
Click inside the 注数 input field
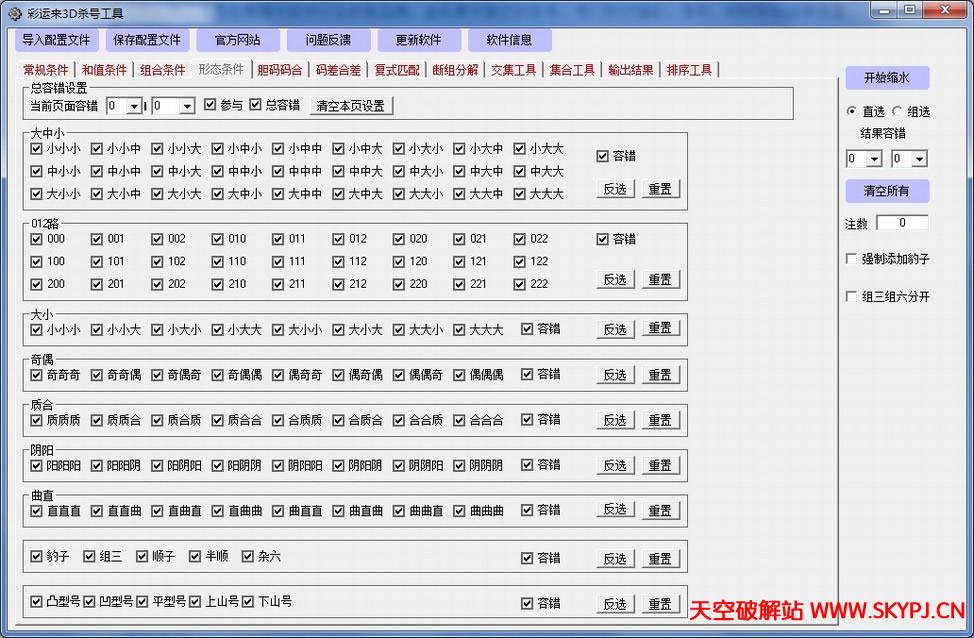[x=902, y=223]
